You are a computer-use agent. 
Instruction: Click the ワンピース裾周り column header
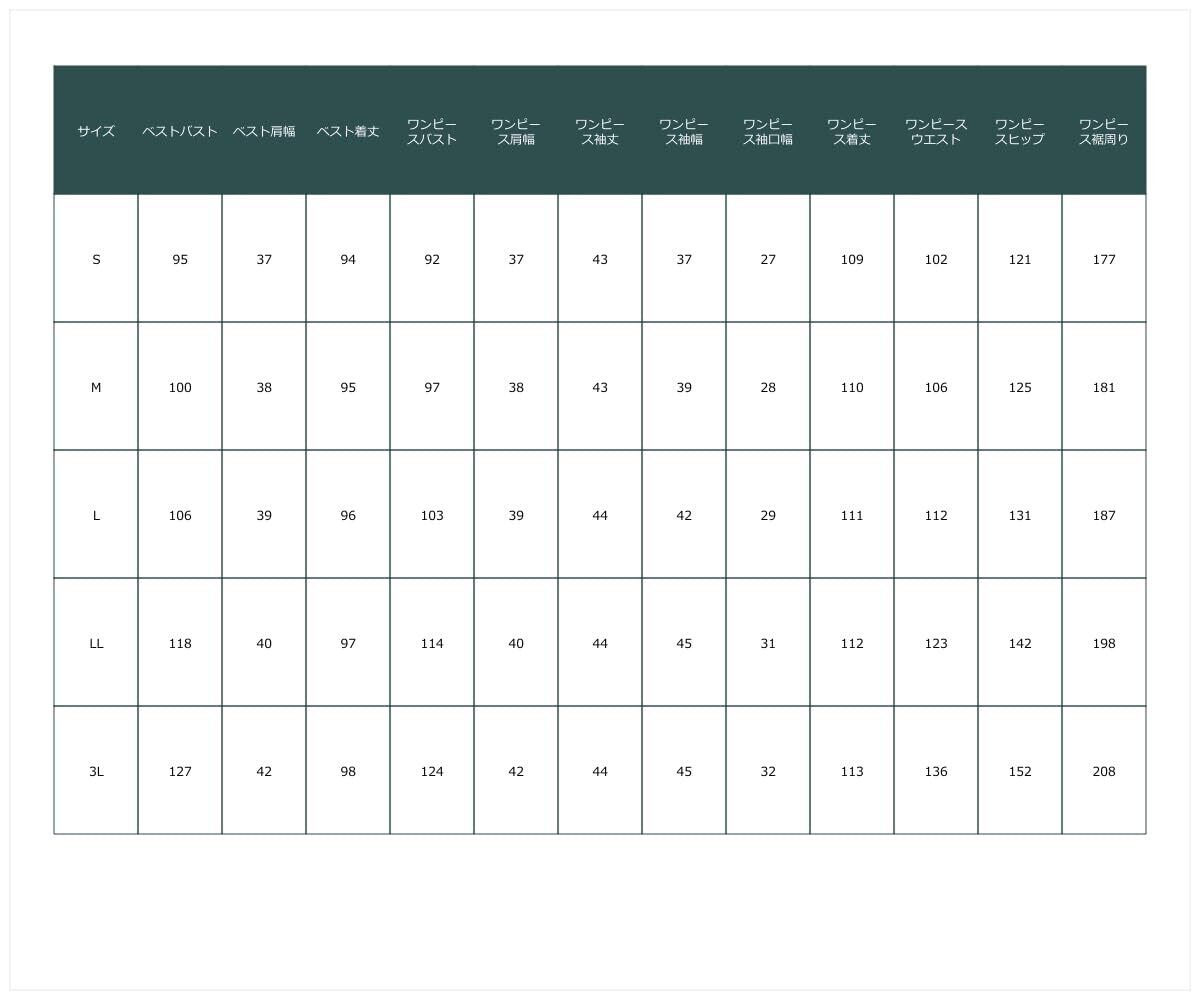click(x=1104, y=131)
